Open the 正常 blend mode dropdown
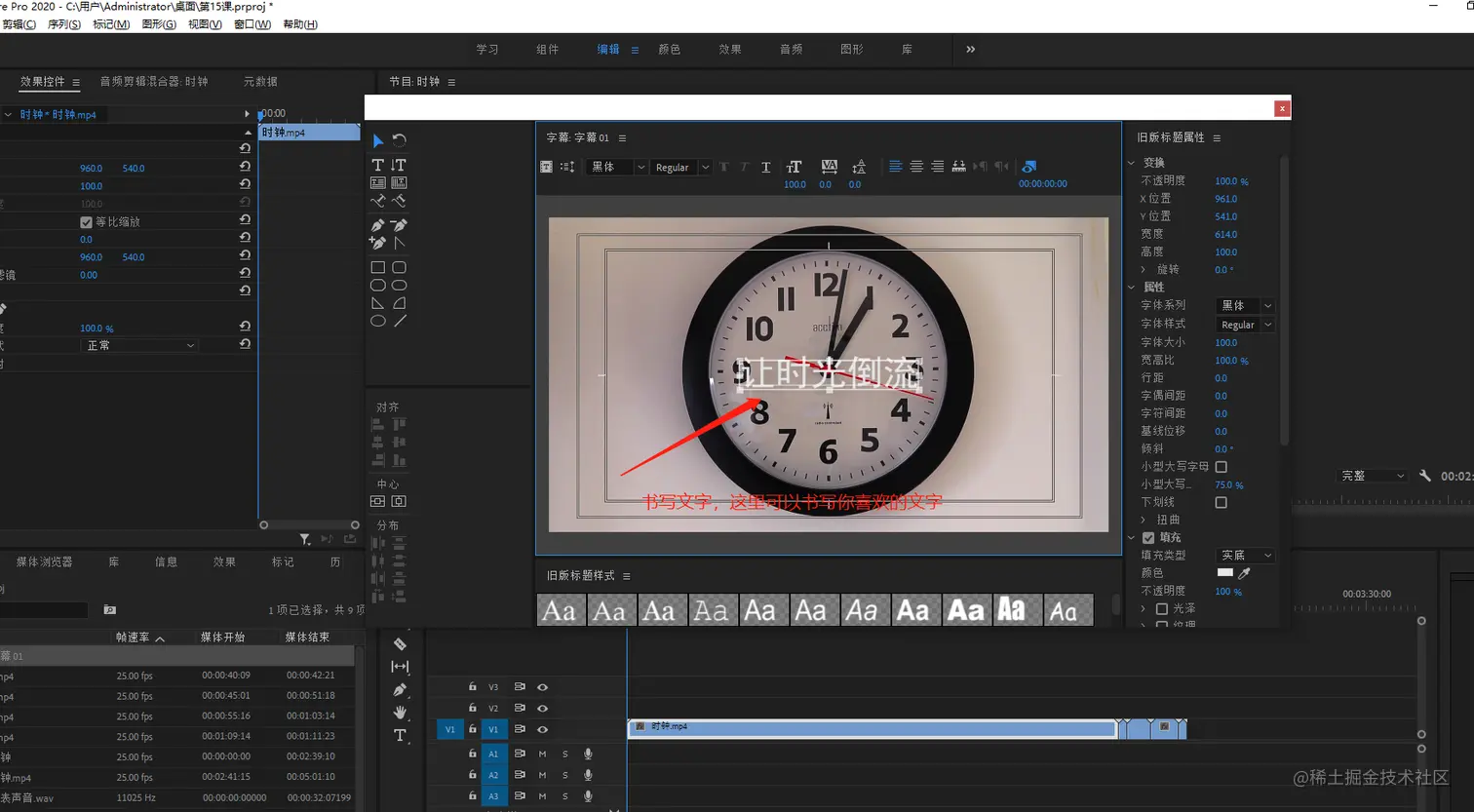 pos(139,345)
